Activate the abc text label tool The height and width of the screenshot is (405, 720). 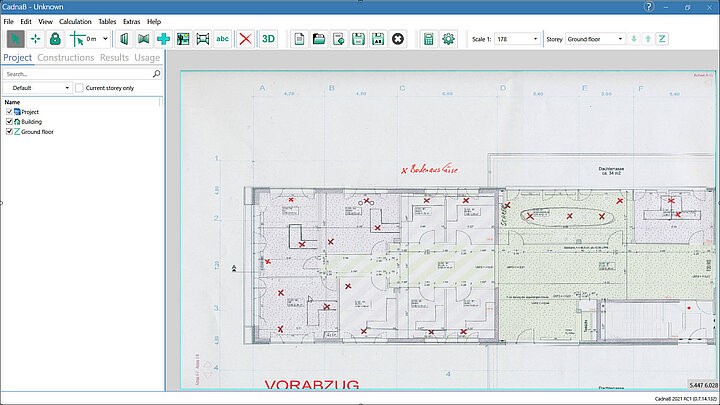click(223, 39)
